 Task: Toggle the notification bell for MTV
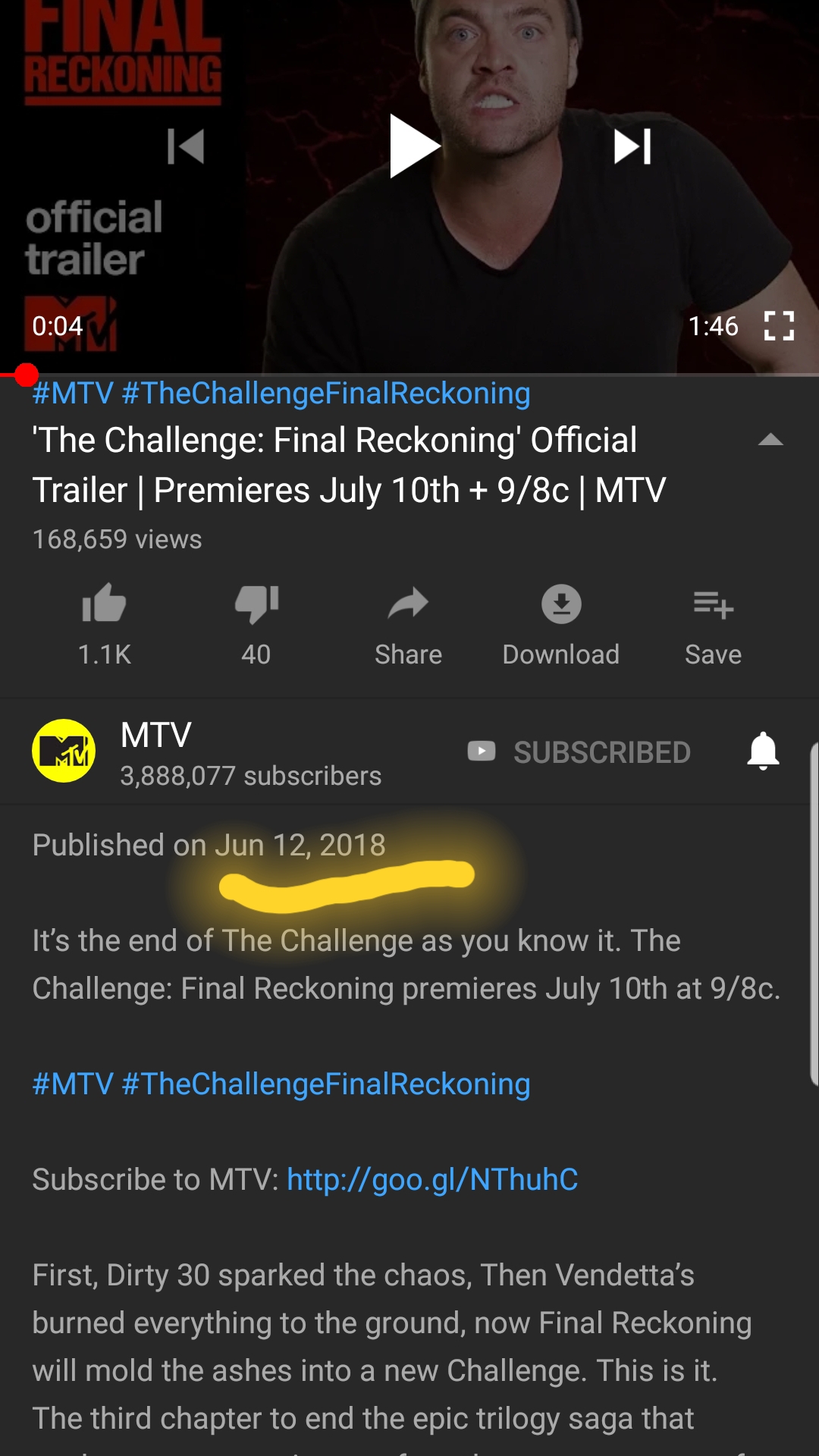pyautogui.click(x=763, y=752)
